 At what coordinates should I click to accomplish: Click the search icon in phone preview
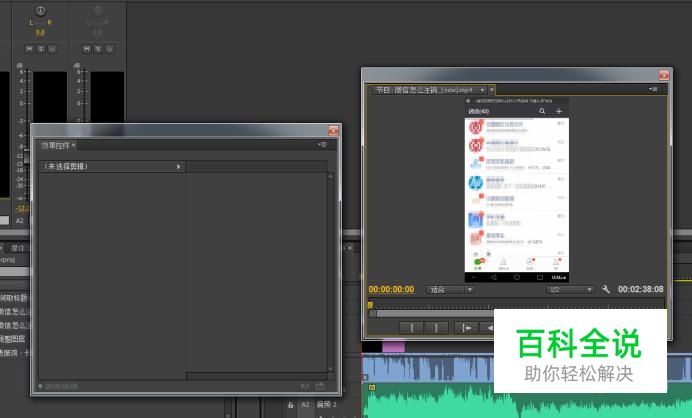542,111
